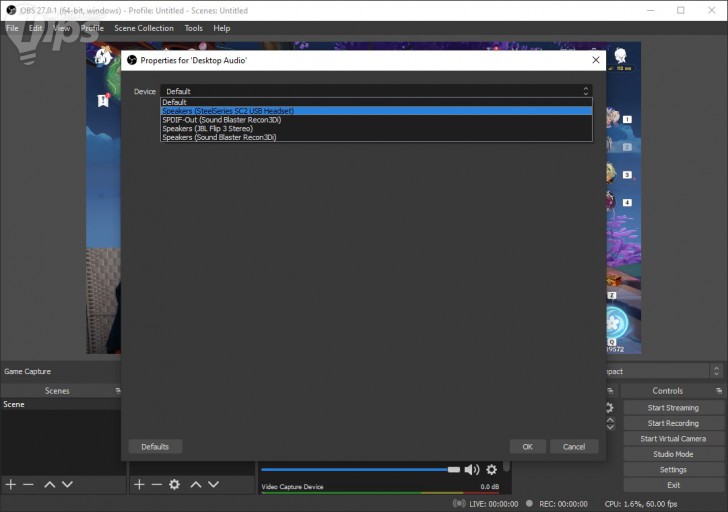The image size is (728, 512).
Task: Click the Defaults button
Action: click(155, 447)
